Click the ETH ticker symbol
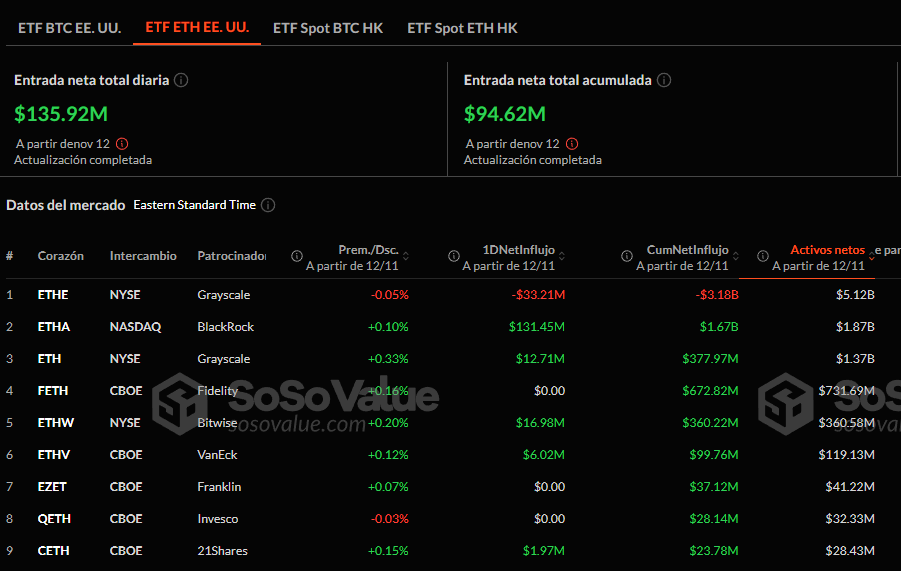The image size is (901, 571). coord(49,359)
